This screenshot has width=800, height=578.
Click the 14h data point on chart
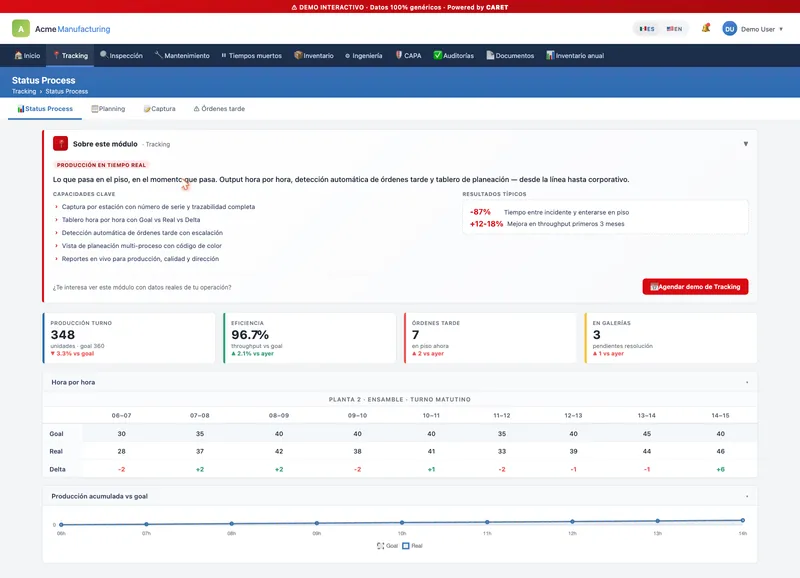[x=743, y=520]
